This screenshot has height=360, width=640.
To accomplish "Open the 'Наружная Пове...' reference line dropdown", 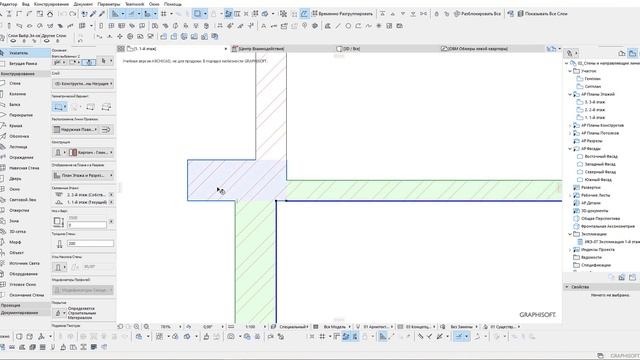I will pyautogui.click(x=76, y=129).
